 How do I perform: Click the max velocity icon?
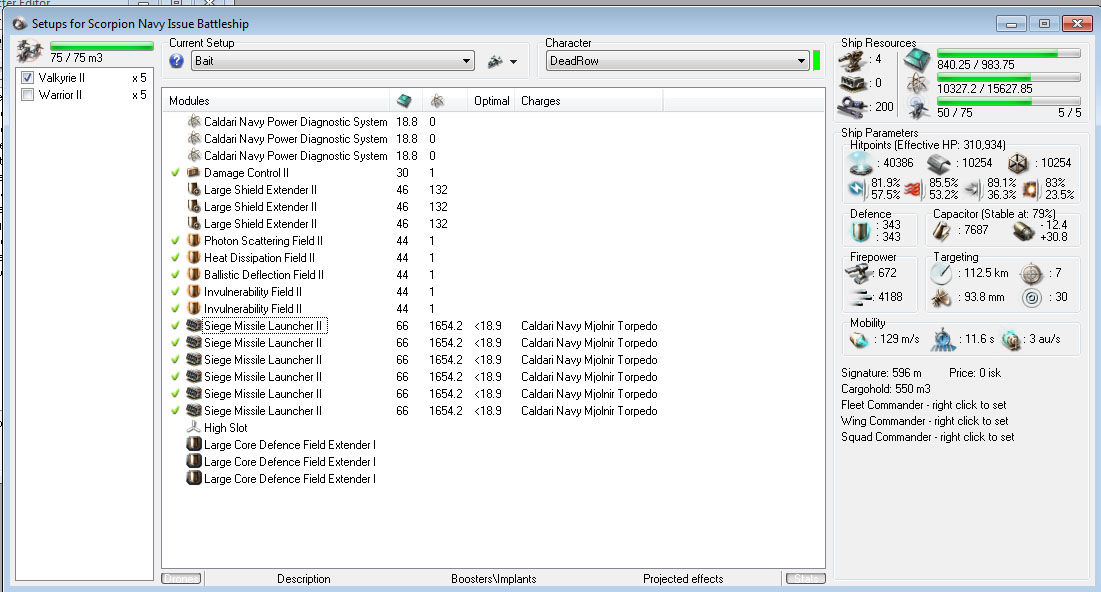point(858,340)
